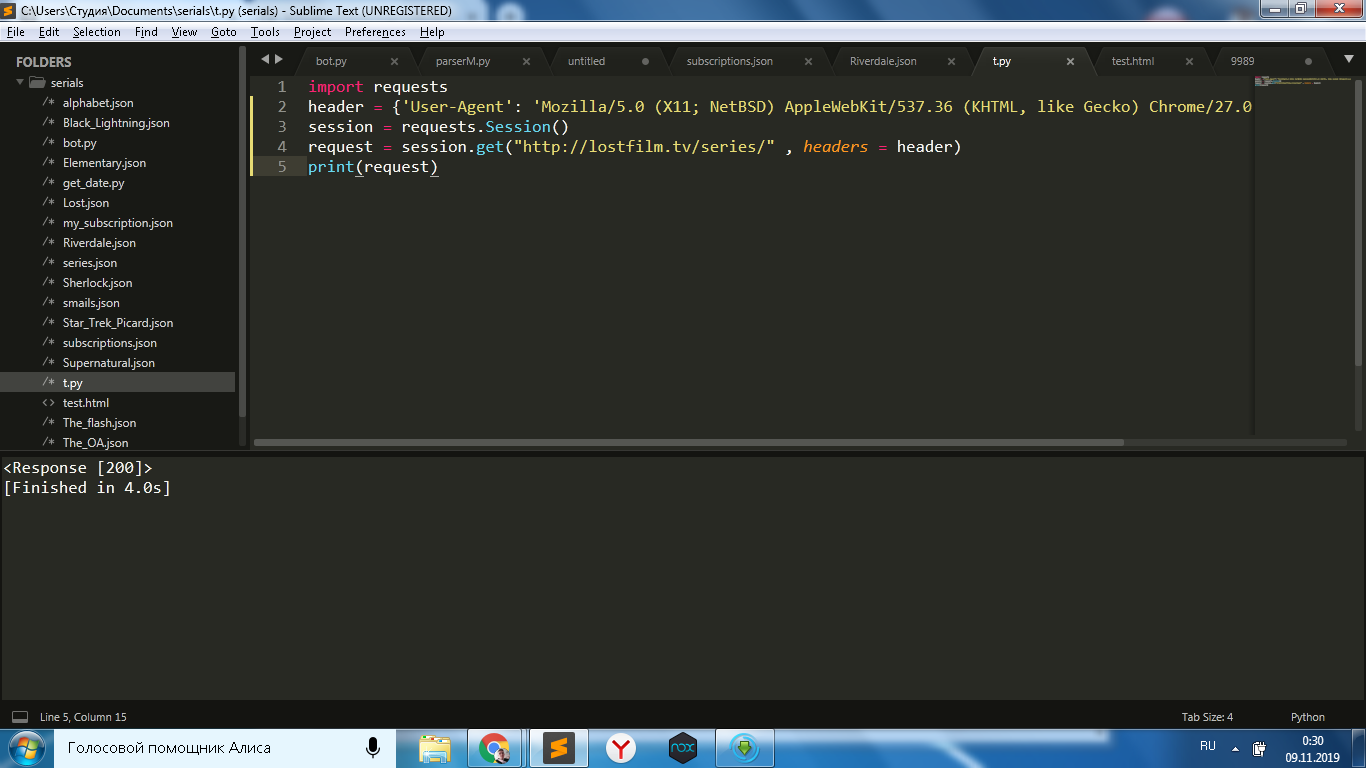Open The_OA.json from sidebar
The width and height of the screenshot is (1366, 768).
pyautogui.click(x=95, y=443)
